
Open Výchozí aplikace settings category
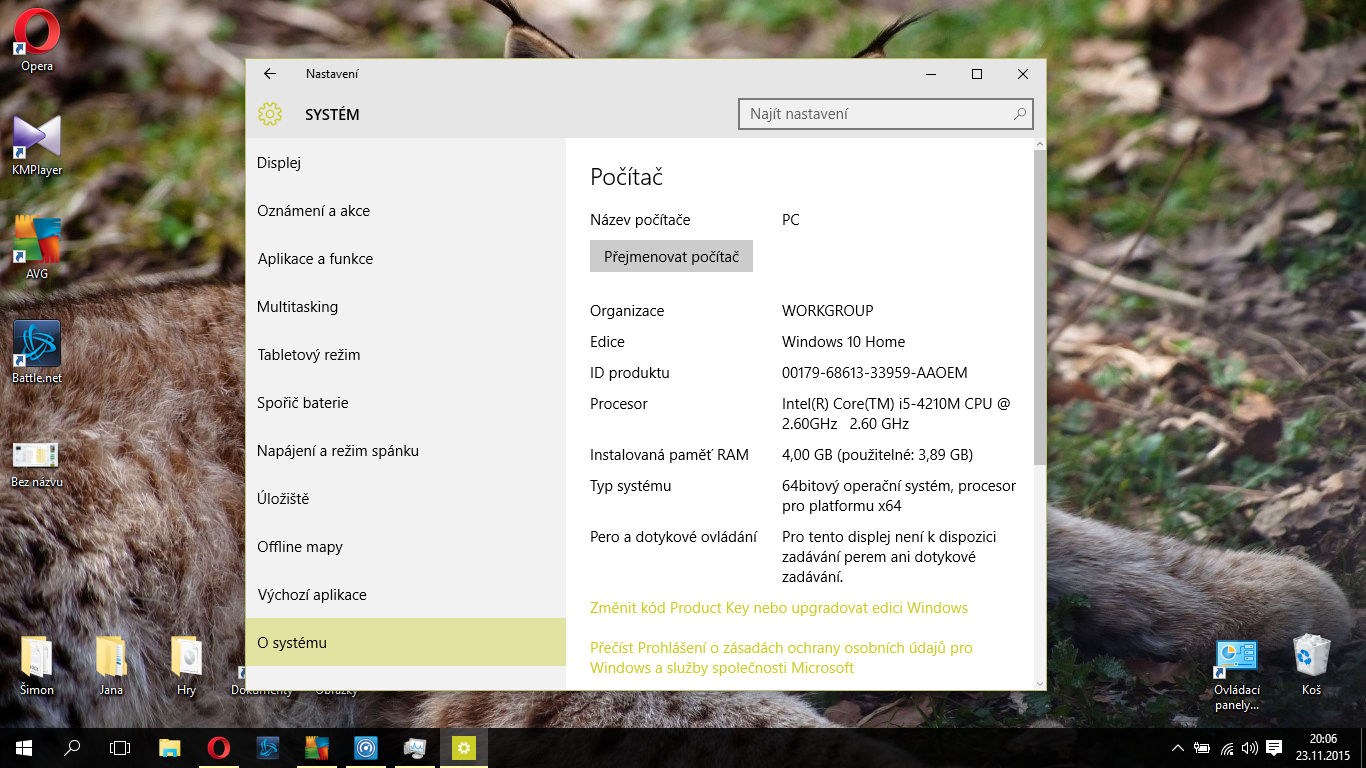click(x=312, y=595)
